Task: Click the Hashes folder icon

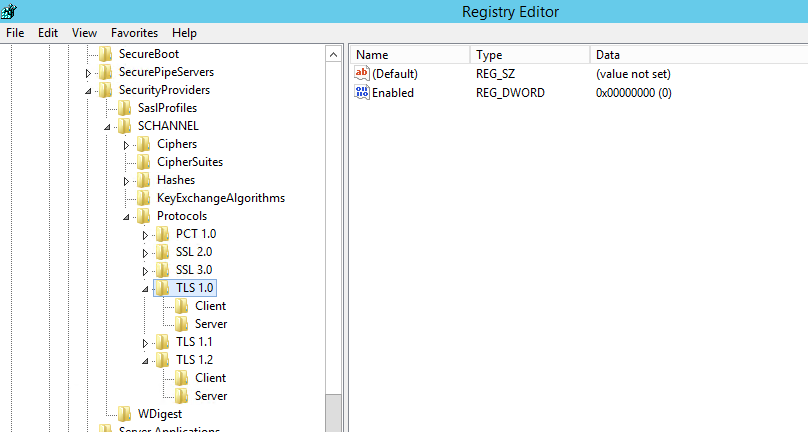Action: pyautogui.click(x=144, y=180)
